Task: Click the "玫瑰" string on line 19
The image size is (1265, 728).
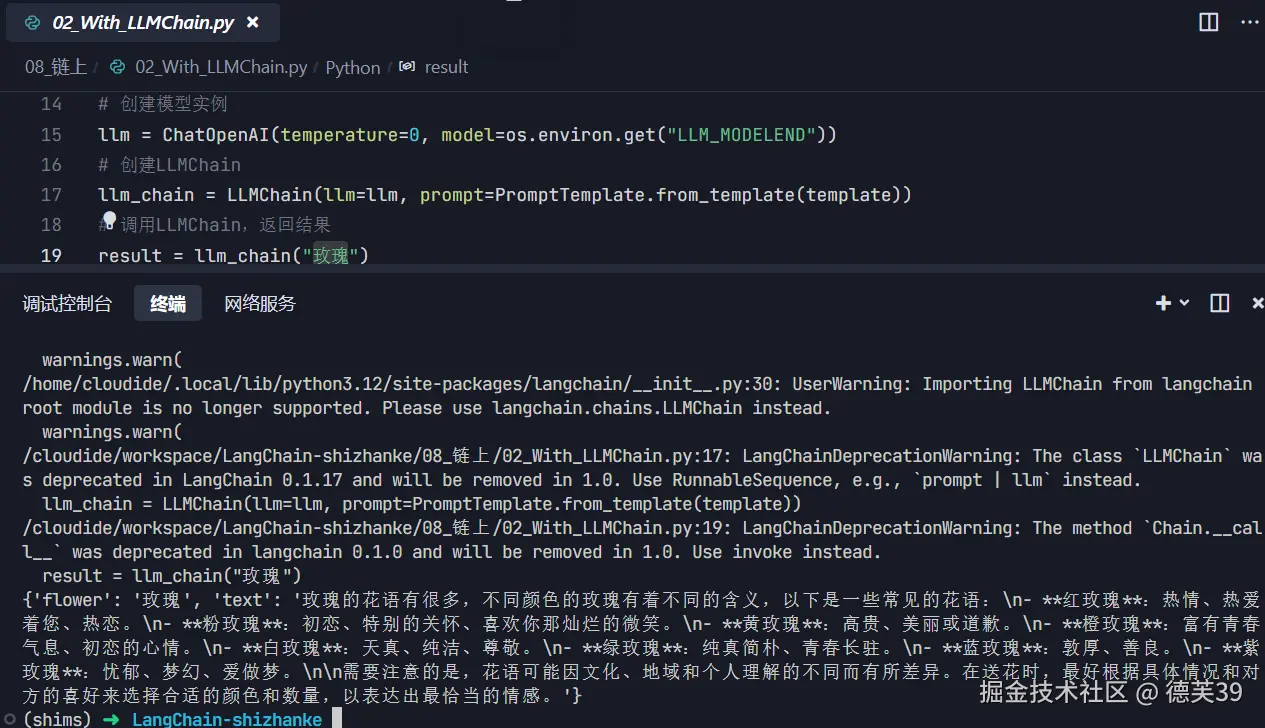Action: pyautogui.click(x=331, y=255)
